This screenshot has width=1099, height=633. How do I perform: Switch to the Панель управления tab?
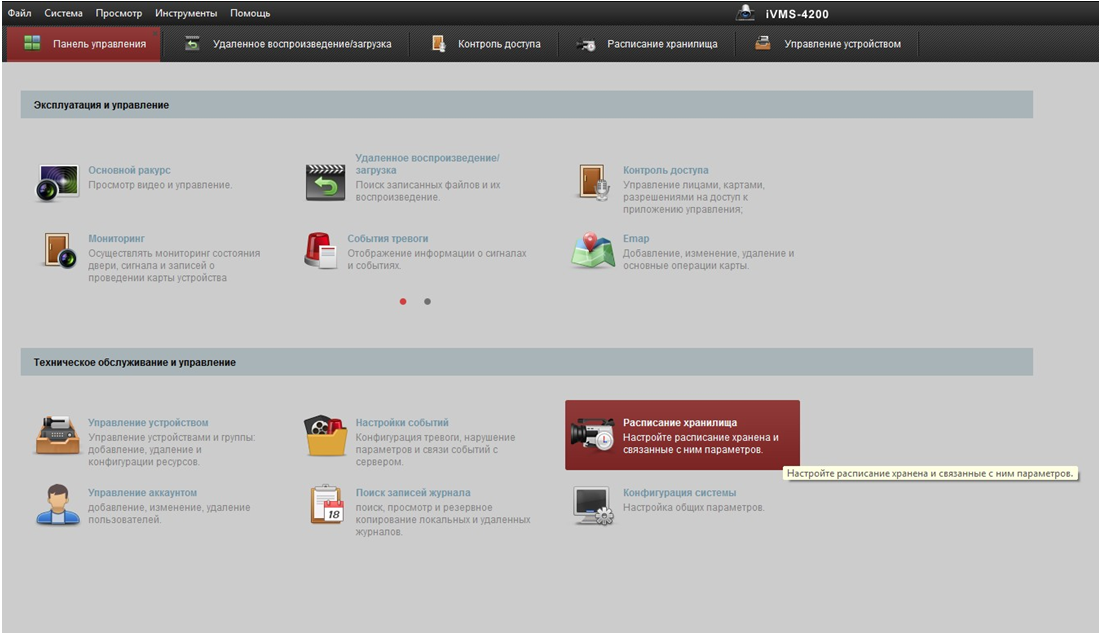[x=84, y=44]
